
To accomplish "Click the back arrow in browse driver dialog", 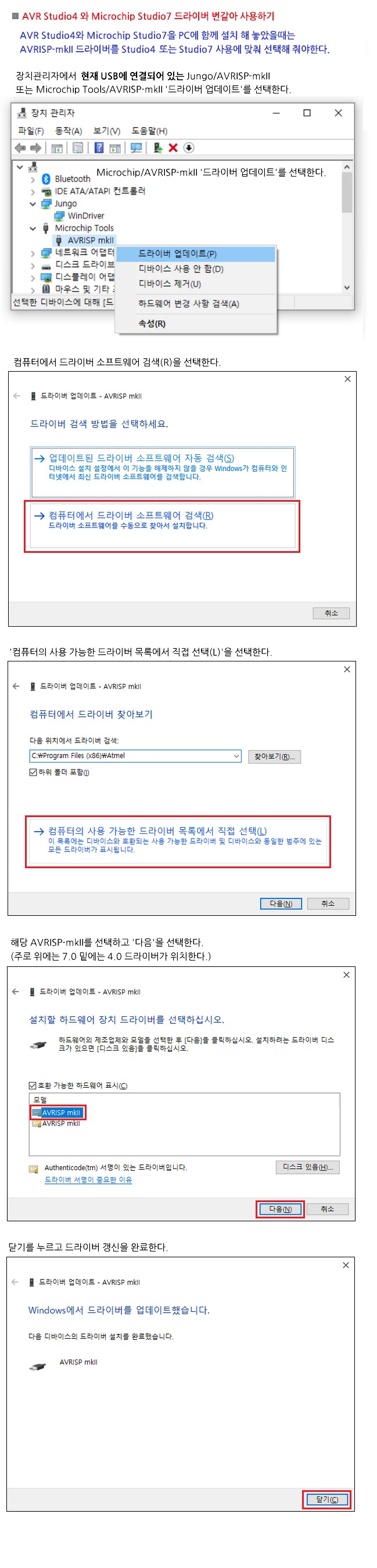I will (16, 686).
